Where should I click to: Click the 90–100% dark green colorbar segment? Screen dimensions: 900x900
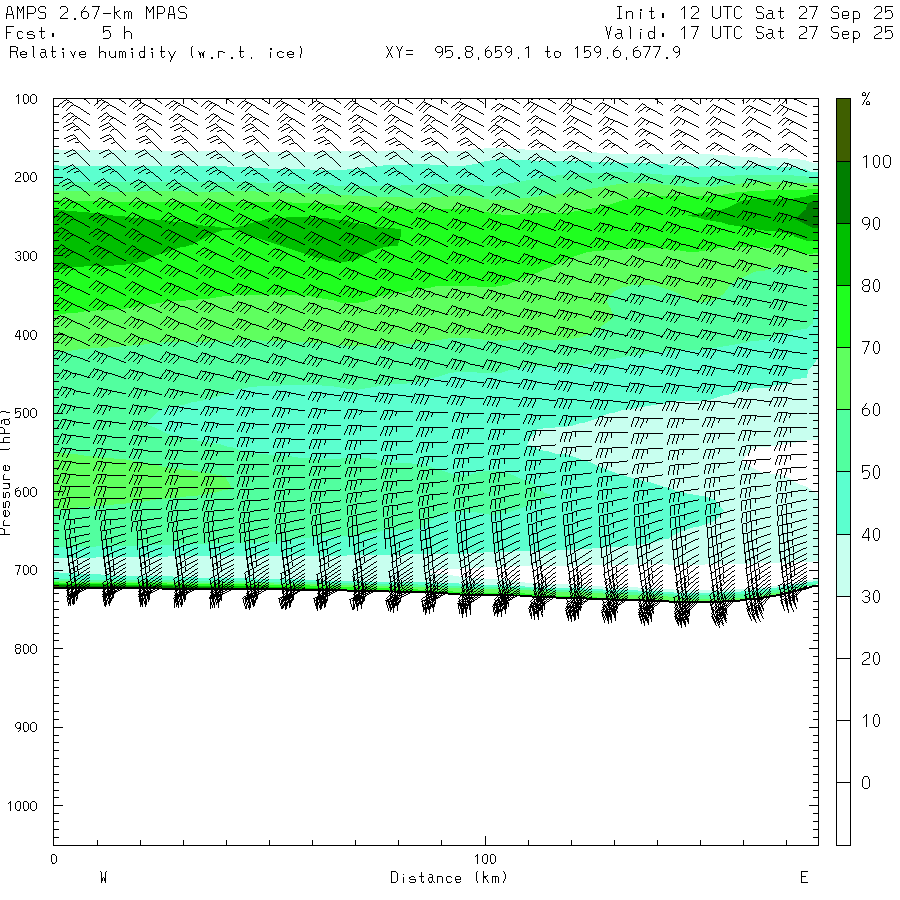(x=843, y=192)
